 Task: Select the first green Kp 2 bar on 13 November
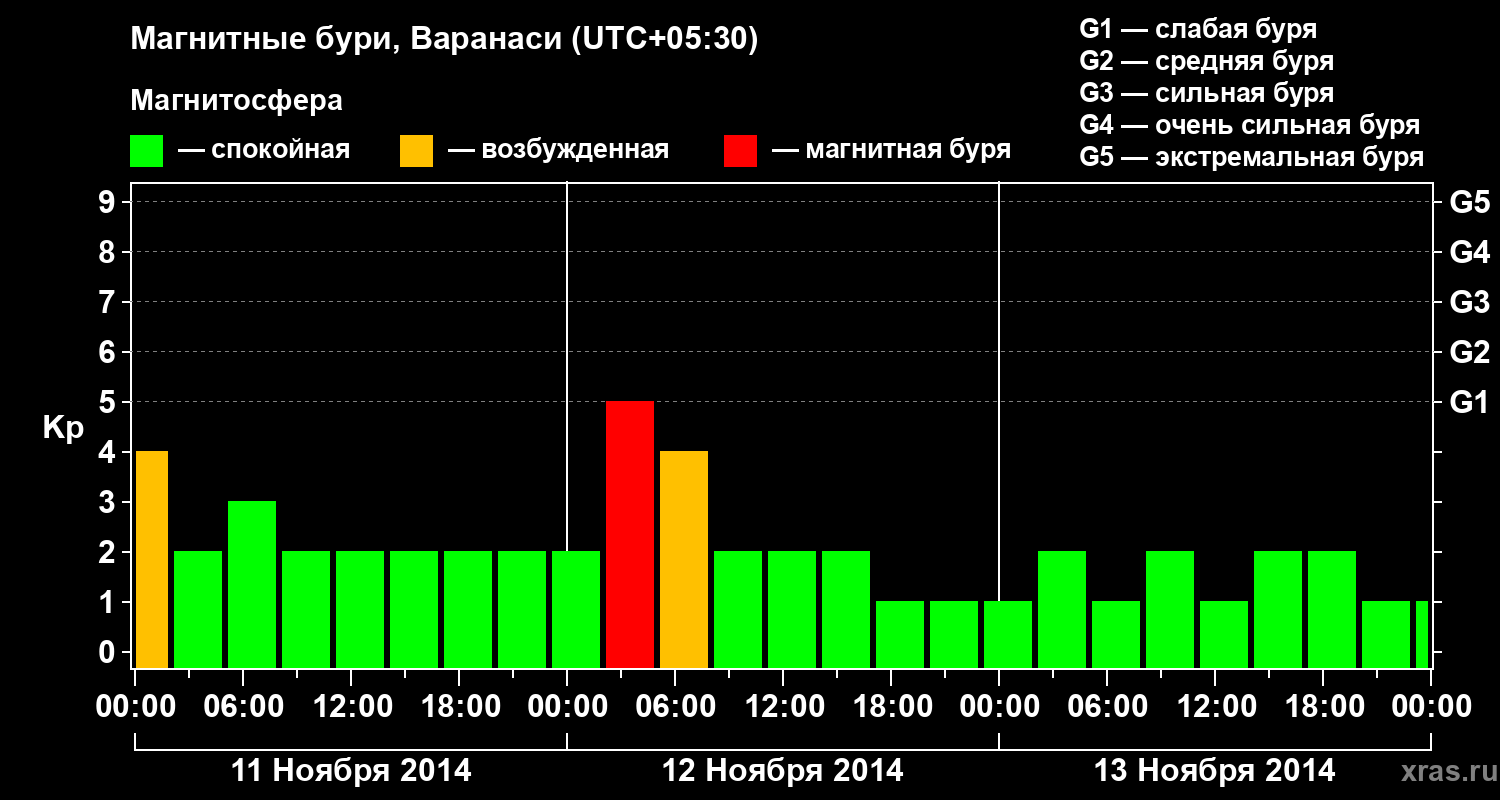coord(1062,609)
